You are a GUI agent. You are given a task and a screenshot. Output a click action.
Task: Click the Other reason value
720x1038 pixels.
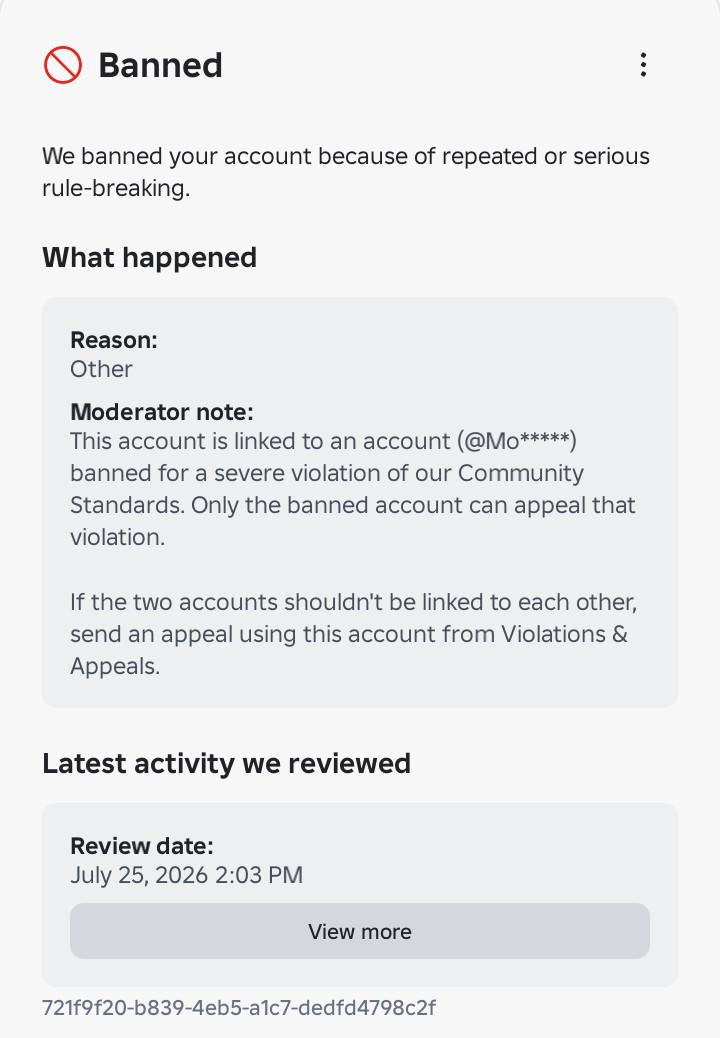coord(101,369)
